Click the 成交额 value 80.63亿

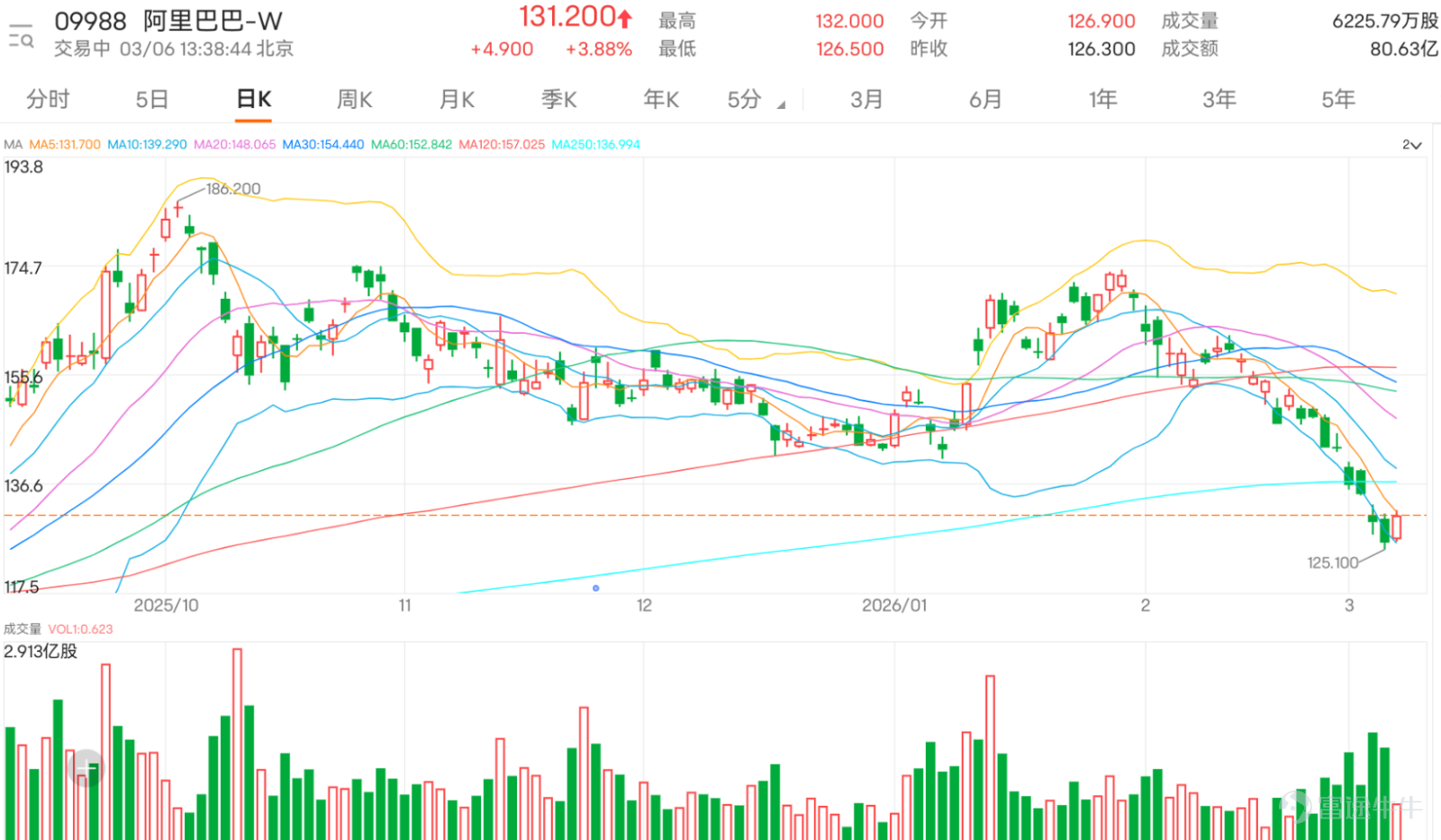point(1404,50)
